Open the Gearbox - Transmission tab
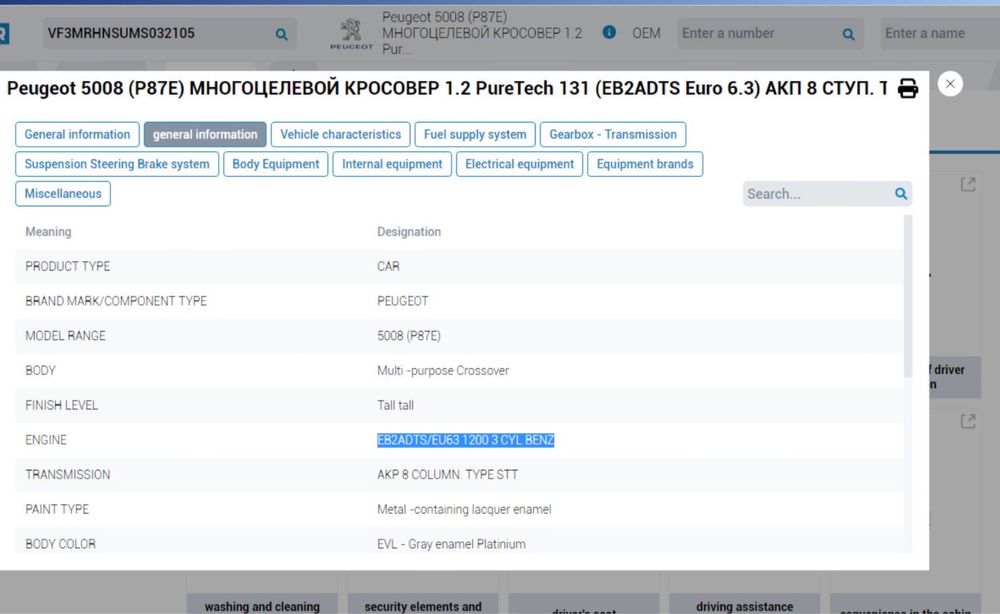 [x=613, y=135]
